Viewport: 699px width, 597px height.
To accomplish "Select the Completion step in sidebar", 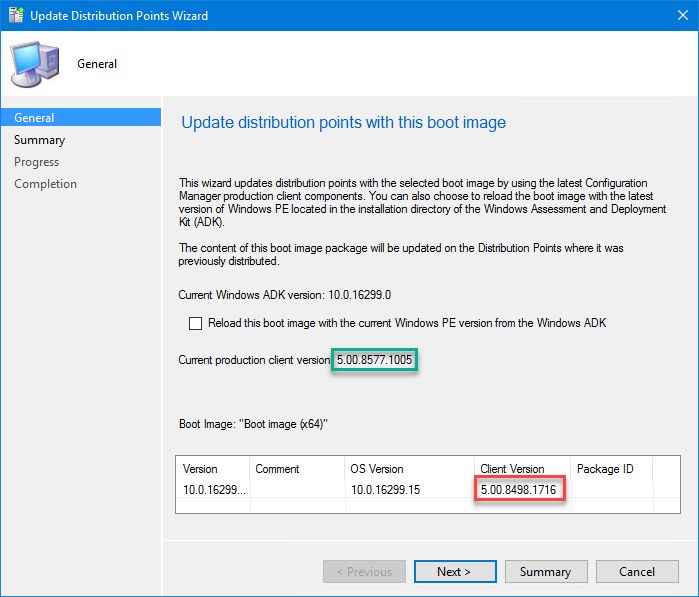I will [x=45, y=184].
